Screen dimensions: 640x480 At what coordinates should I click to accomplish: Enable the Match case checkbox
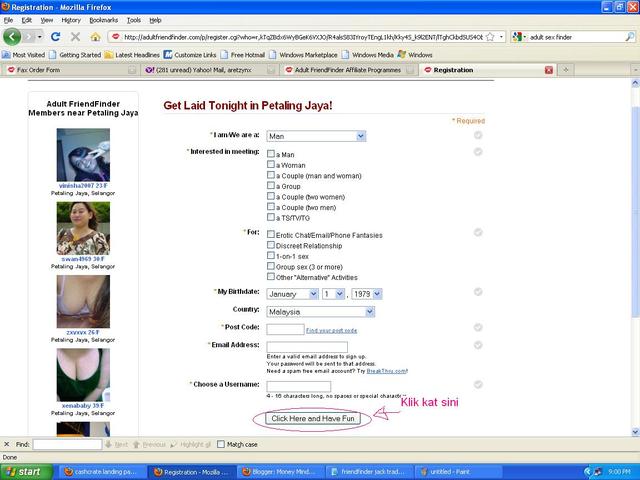[221, 444]
